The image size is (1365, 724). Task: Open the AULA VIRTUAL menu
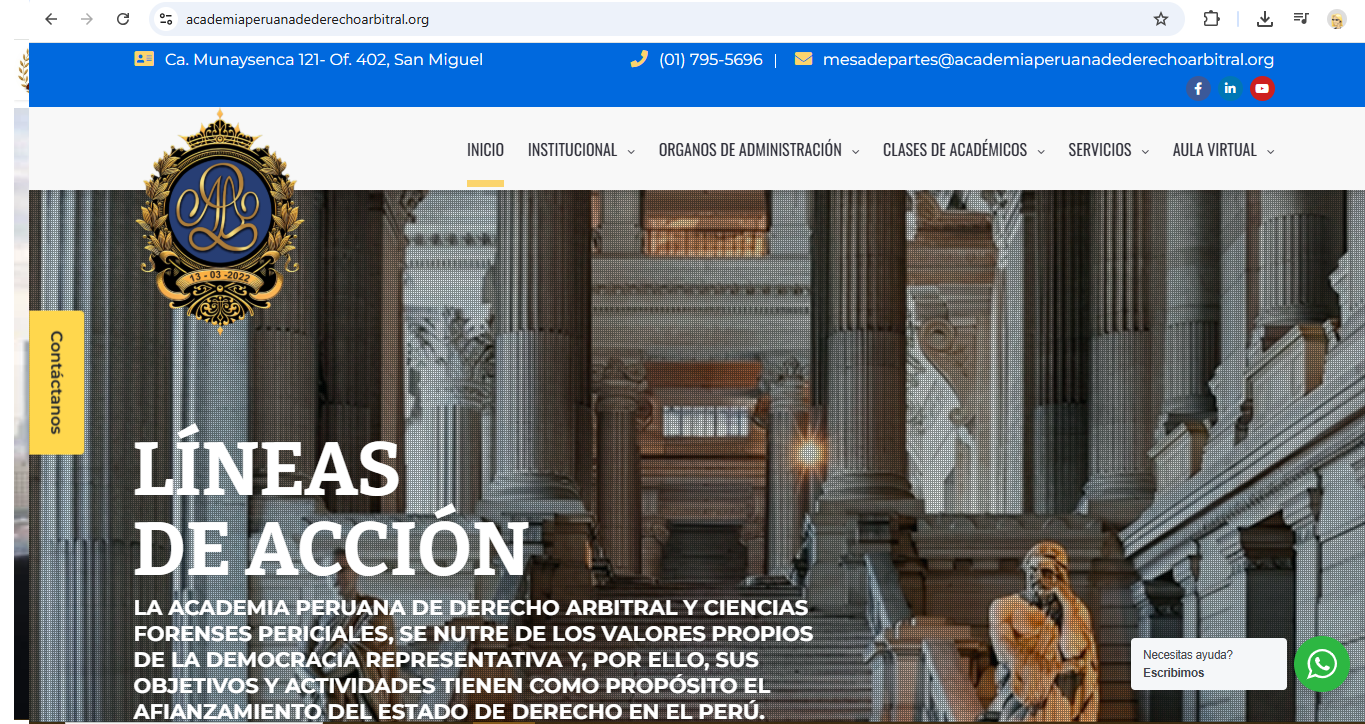[x=1215, y=150]
